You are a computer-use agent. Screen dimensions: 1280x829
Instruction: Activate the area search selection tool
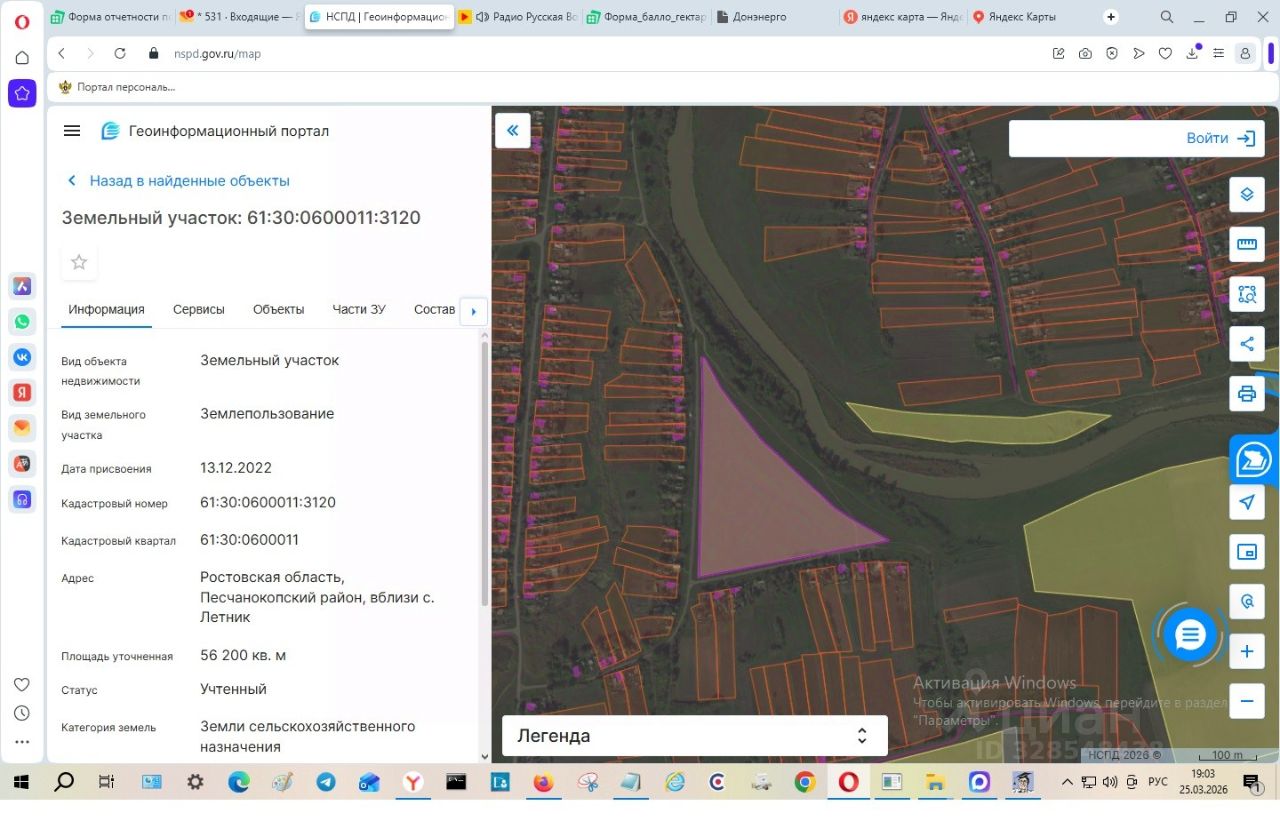pyautogui.click(x=1246, y=294)
